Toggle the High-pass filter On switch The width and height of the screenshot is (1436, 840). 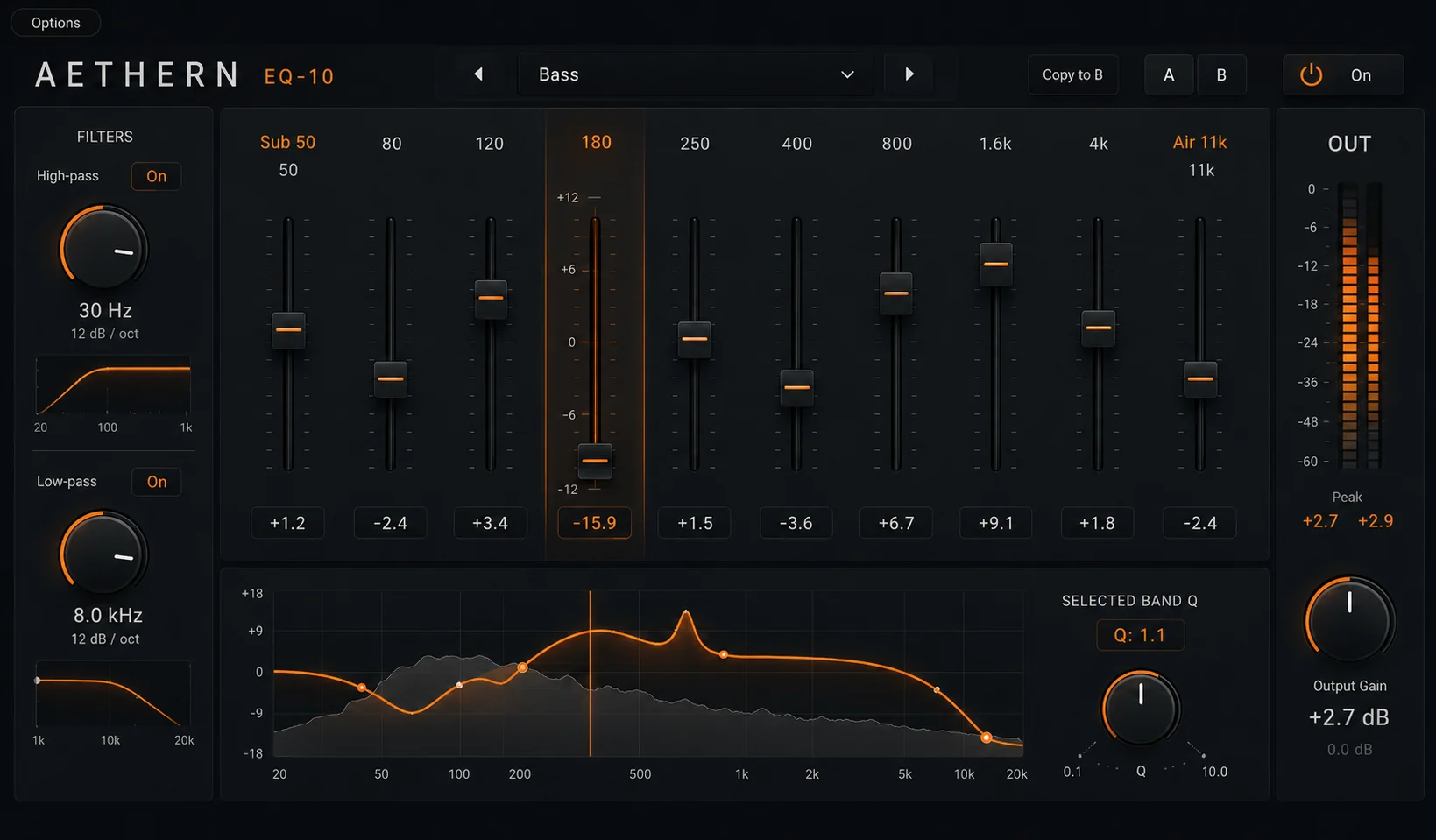156,176
